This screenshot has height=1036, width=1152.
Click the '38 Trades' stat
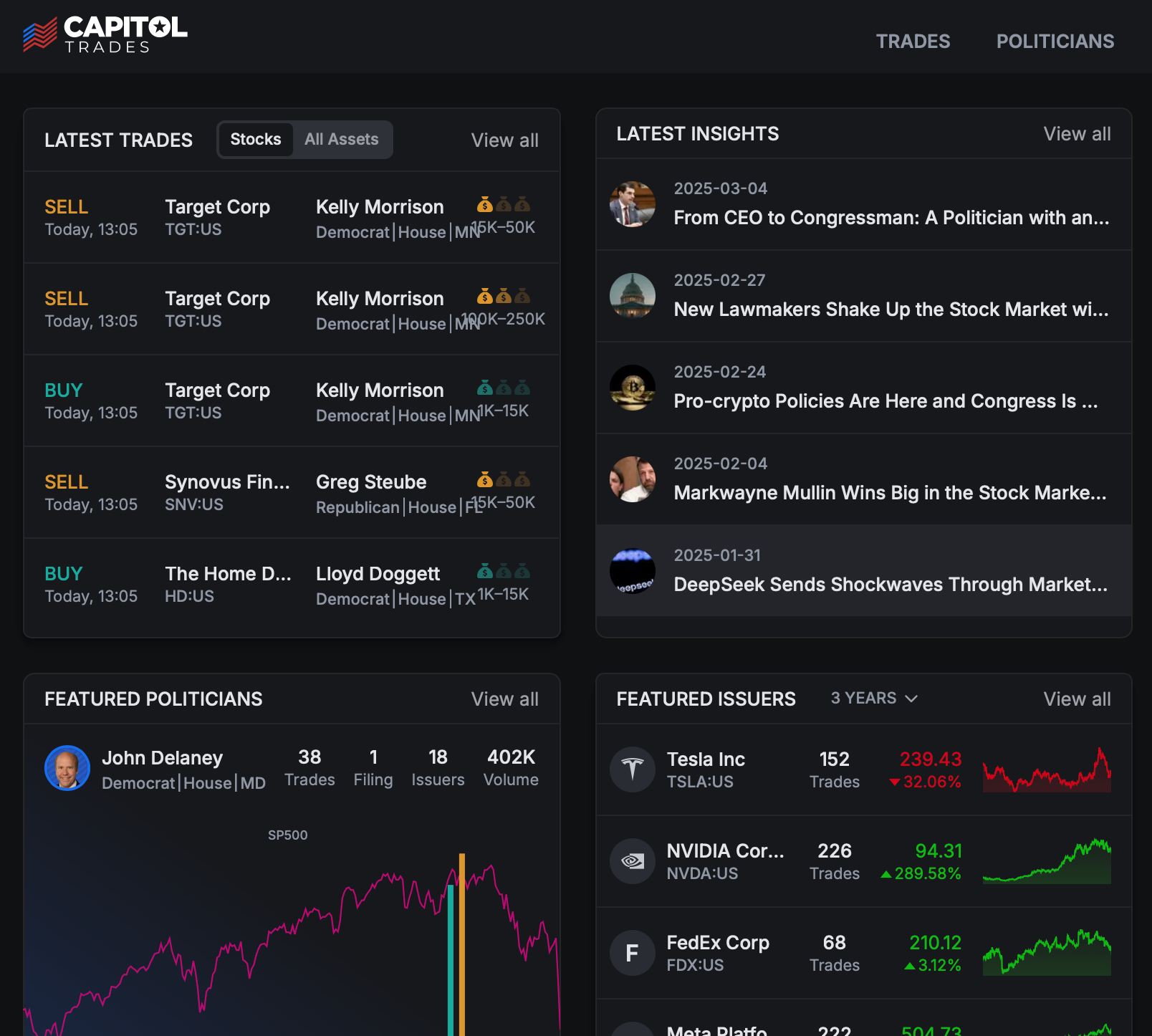pos(309,768)
